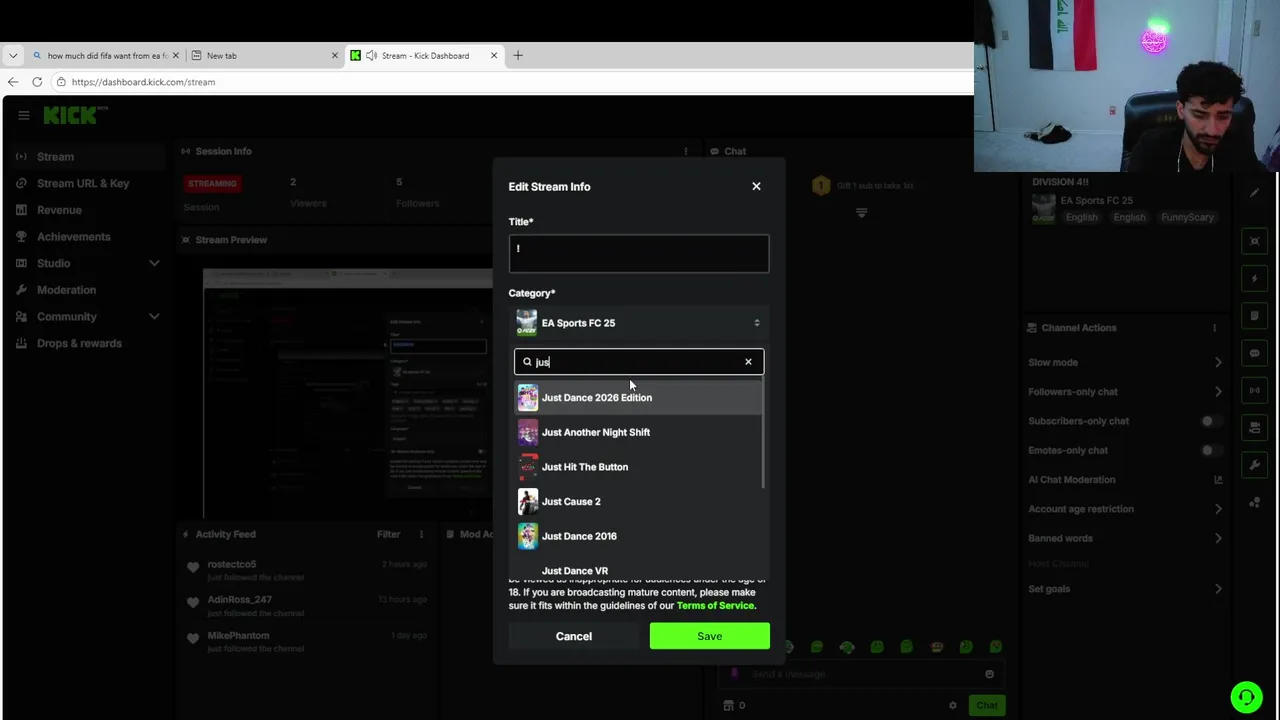Click MikePhantom in Activity Feed

click(238, 636)
